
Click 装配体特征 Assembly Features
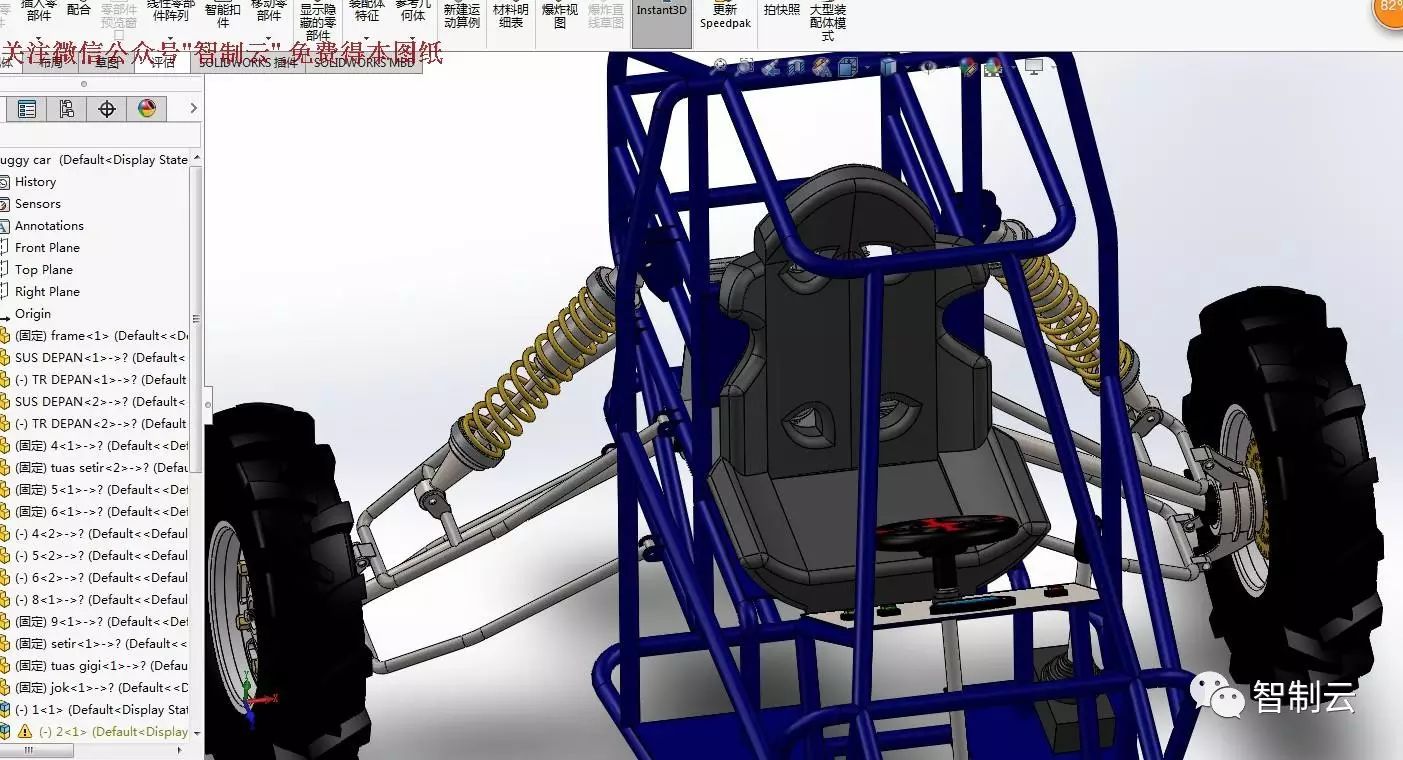367,10
